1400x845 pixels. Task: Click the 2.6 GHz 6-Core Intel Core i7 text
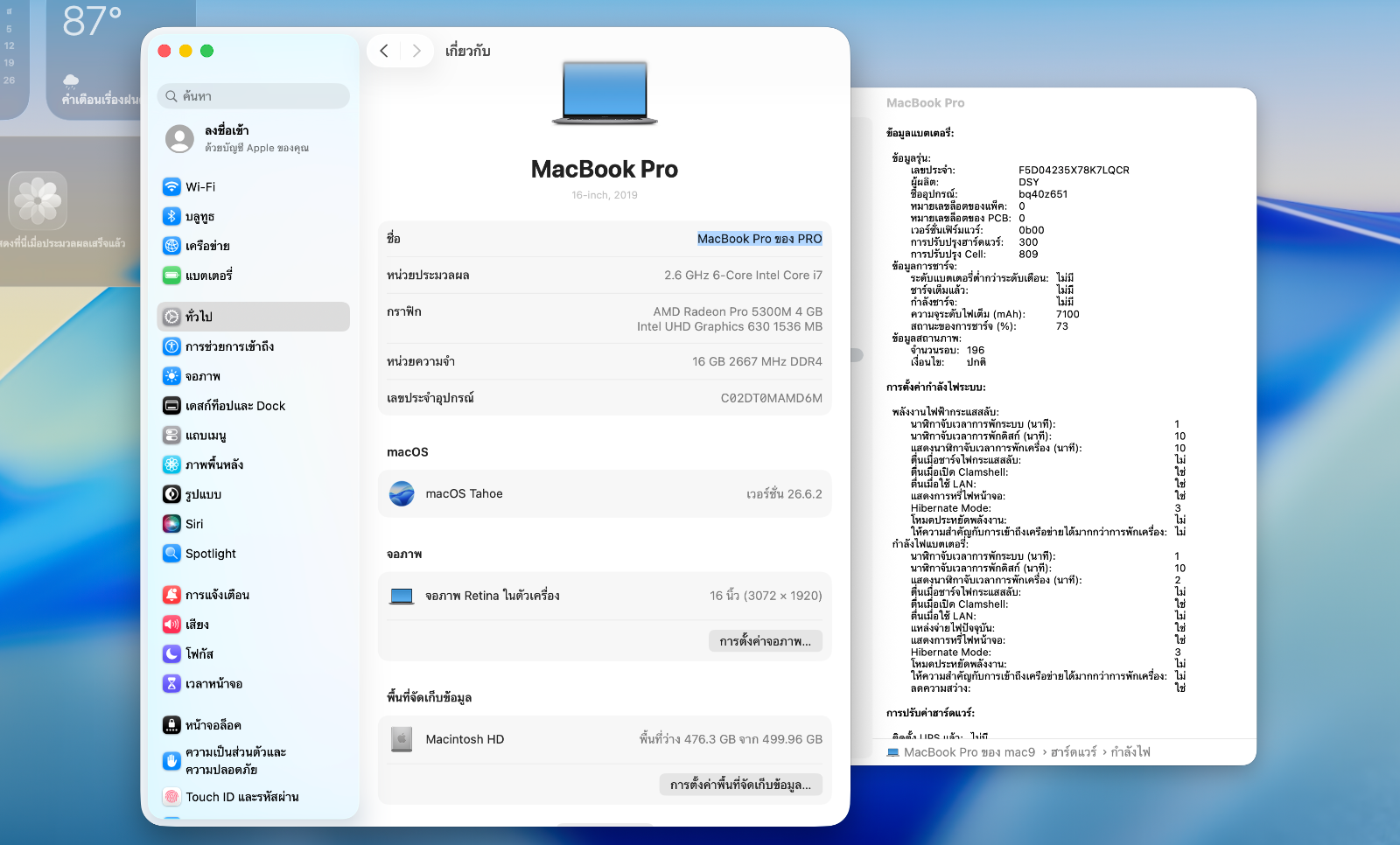[743, 275]
